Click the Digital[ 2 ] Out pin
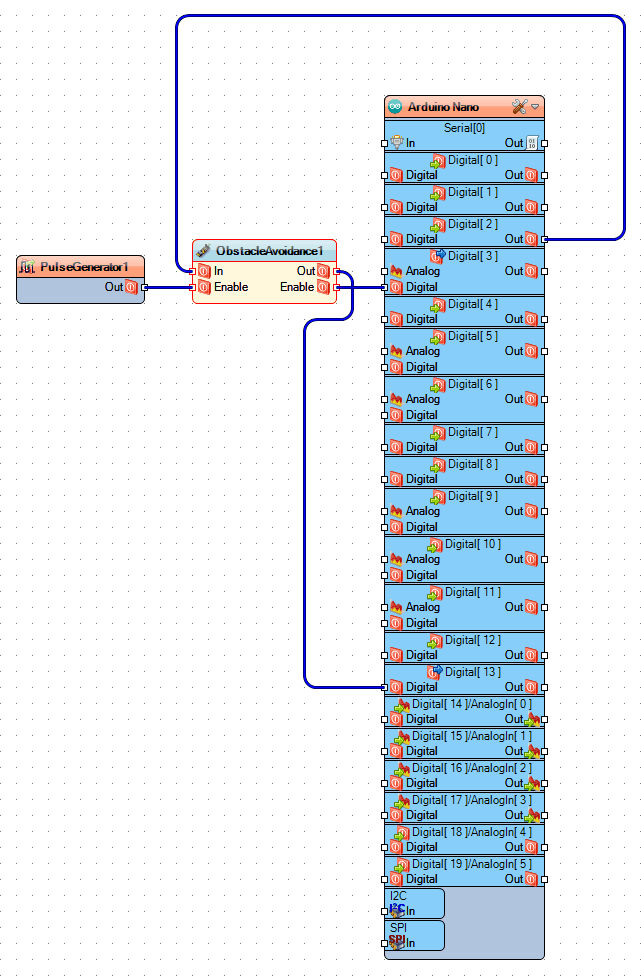641x976 pixels. click(531, 239)
